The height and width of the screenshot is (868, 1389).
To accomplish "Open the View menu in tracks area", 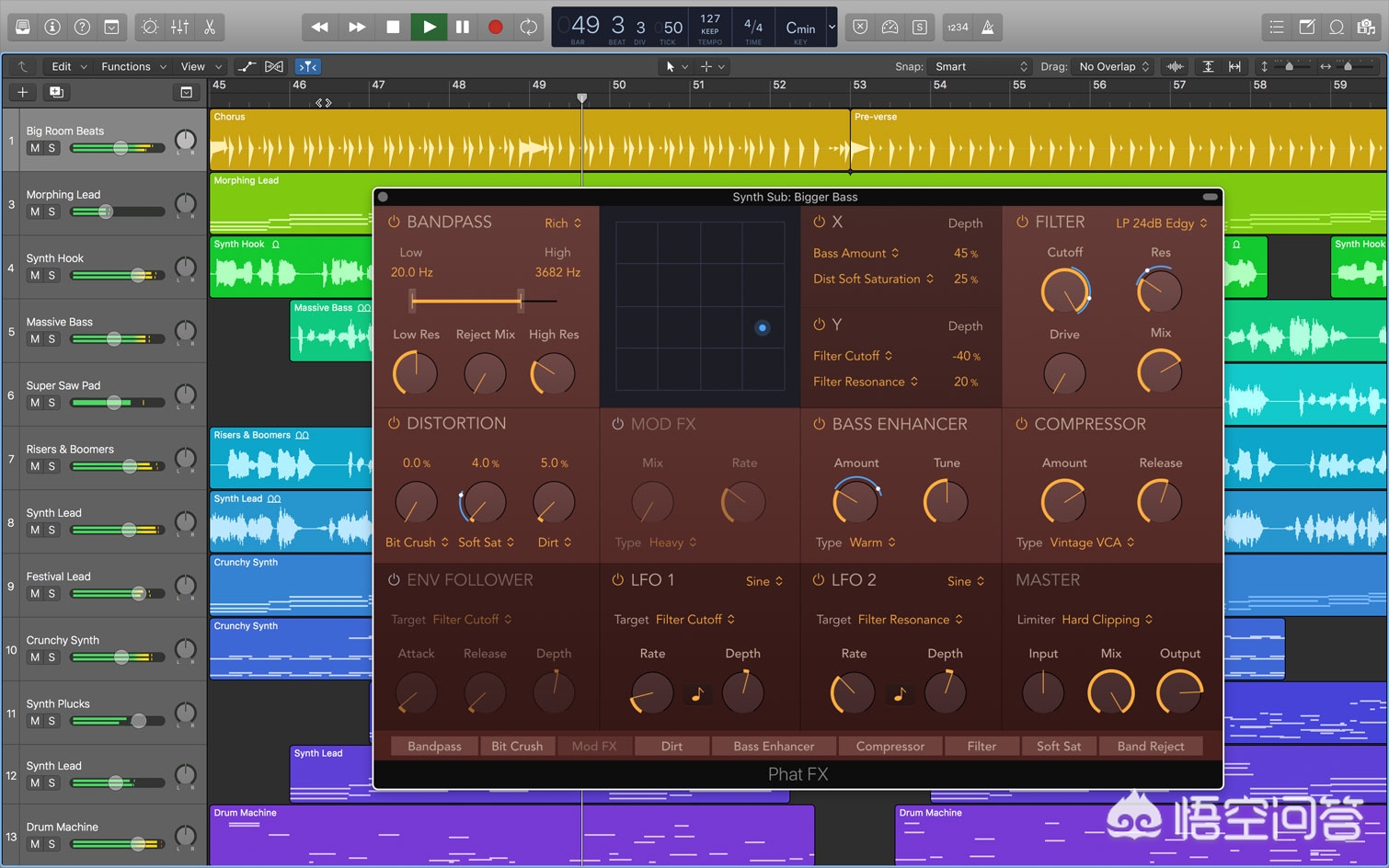I will (201, 66).
